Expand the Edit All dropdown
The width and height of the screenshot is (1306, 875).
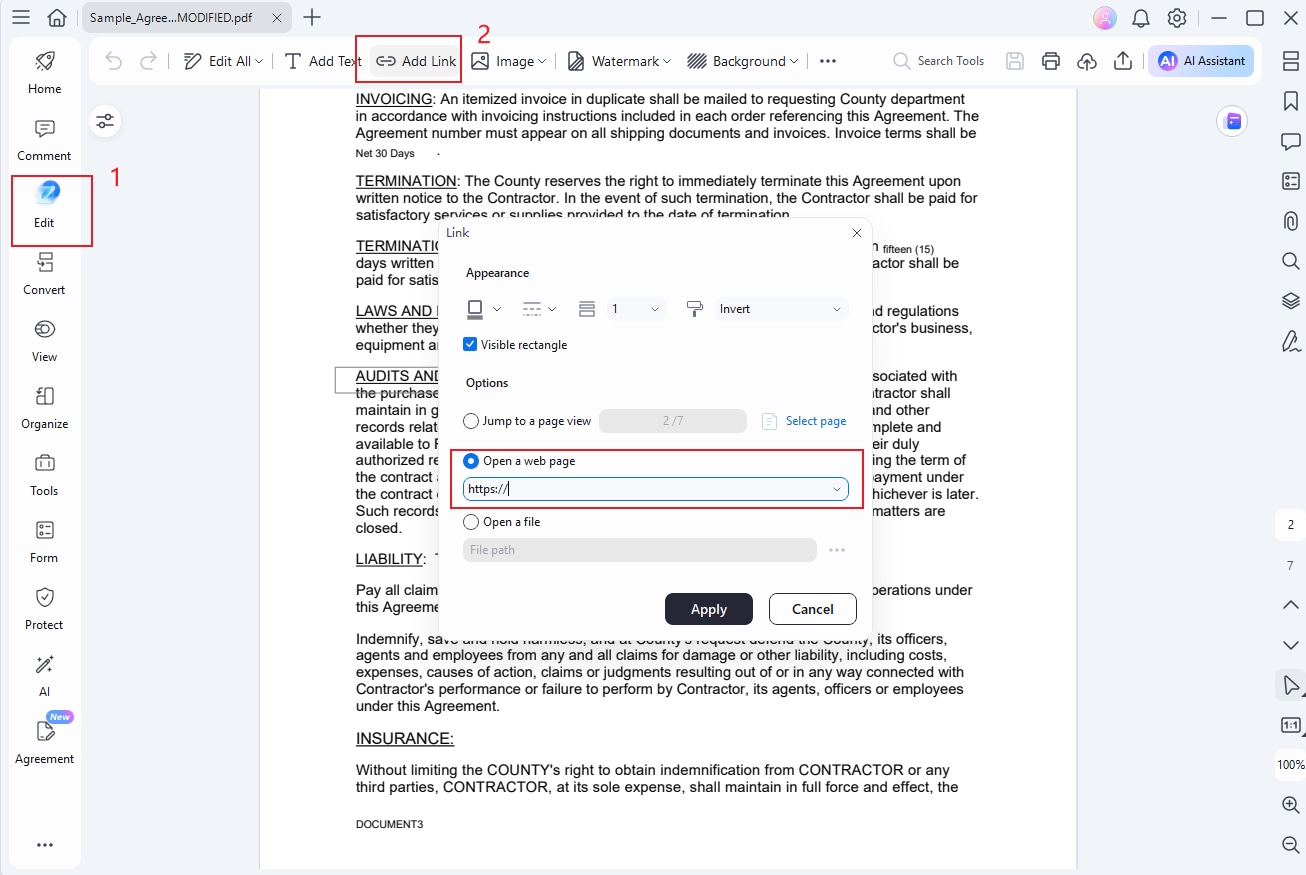pyautogui.click(x=259, y=61)
